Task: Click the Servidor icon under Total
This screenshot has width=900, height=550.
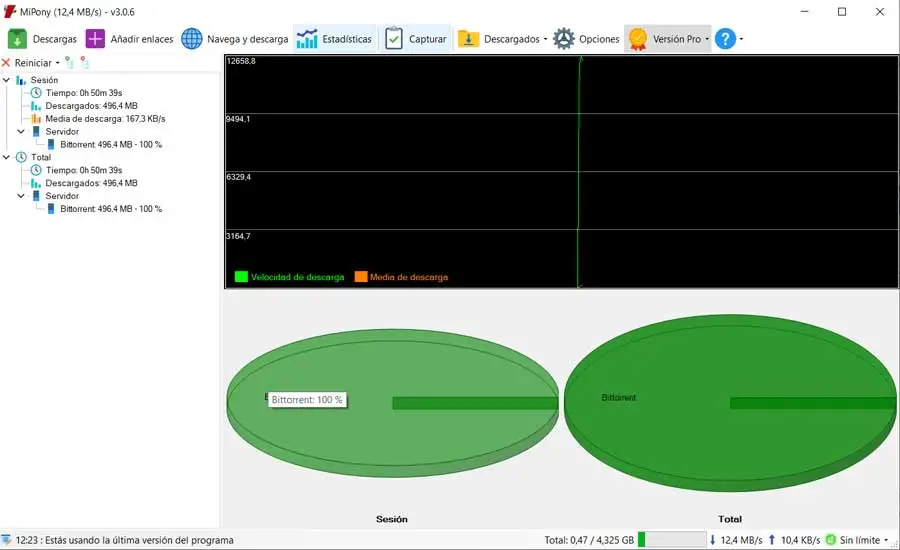Action: [x=36, y=196]
